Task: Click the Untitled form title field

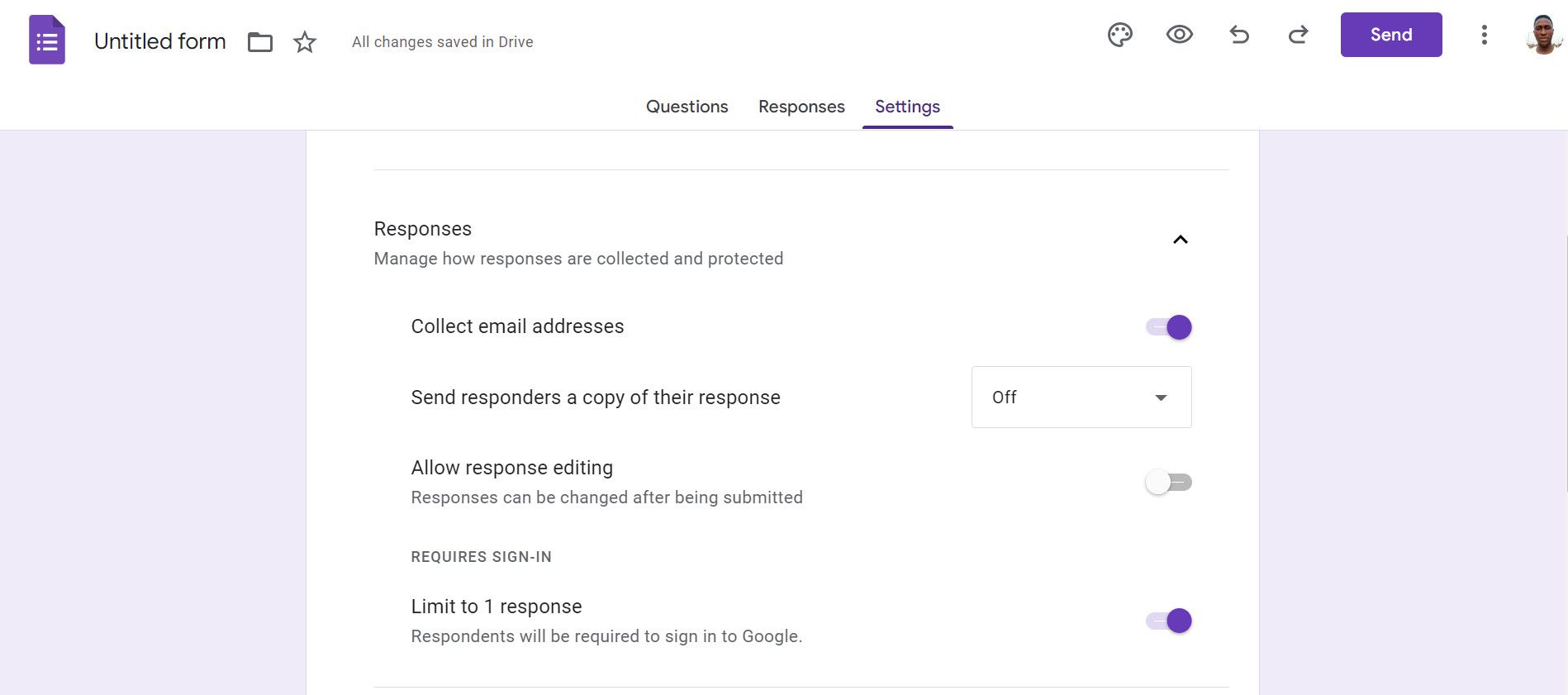Action: coord(160,41)
